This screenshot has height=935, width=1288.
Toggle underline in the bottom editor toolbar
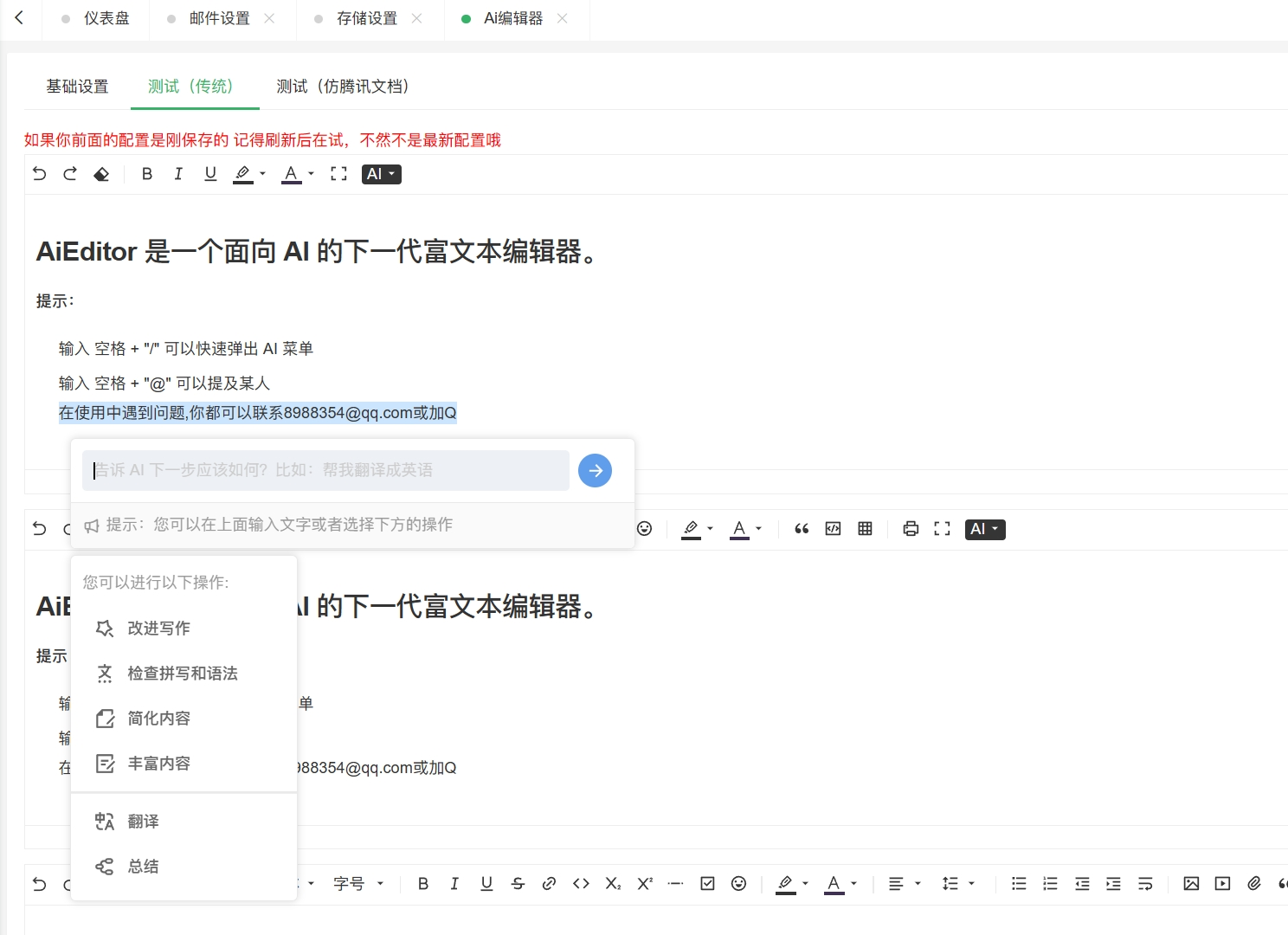[x=486, y=884]
